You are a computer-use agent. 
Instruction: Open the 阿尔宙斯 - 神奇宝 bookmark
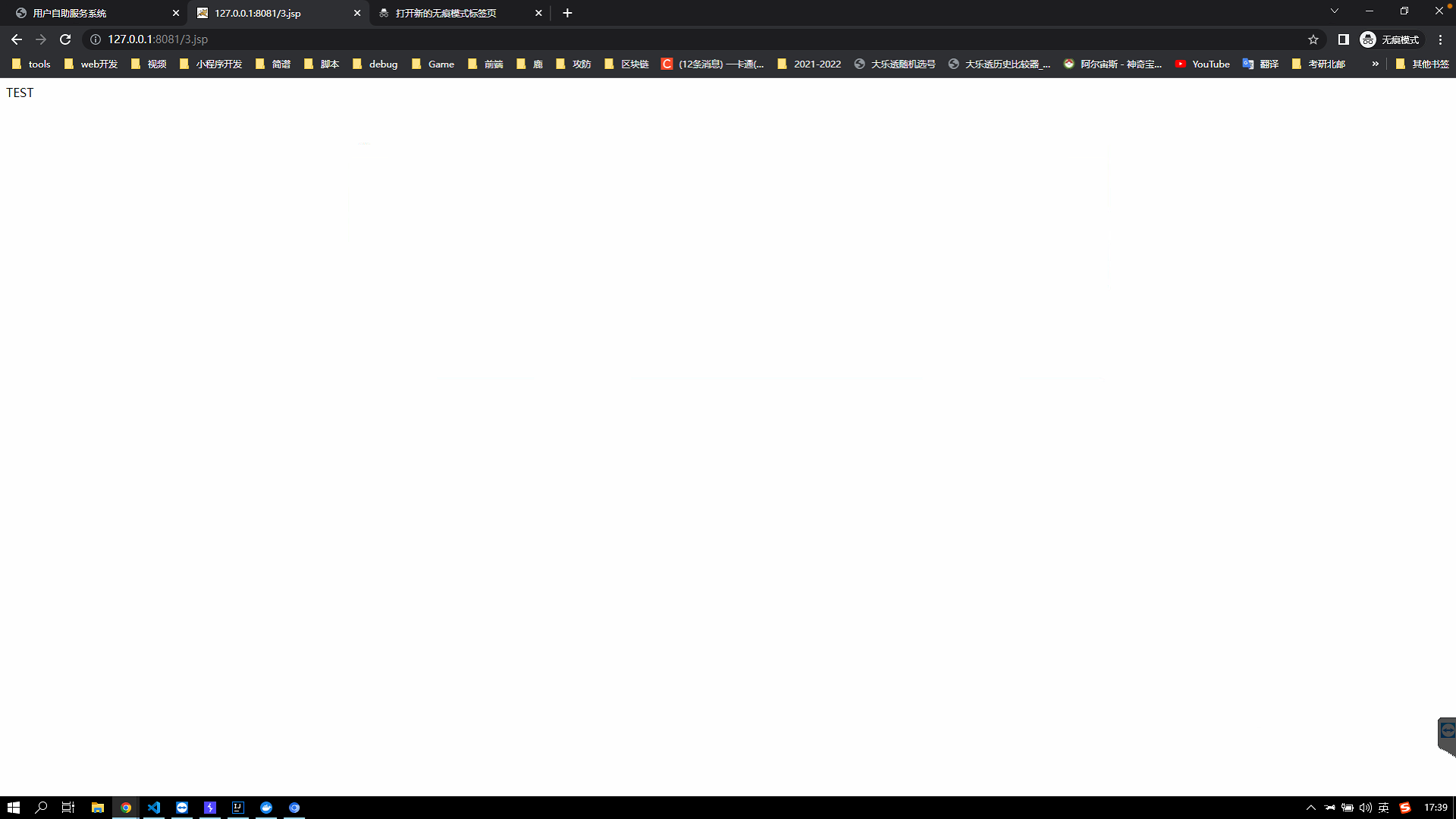(x=1112, y=64)
